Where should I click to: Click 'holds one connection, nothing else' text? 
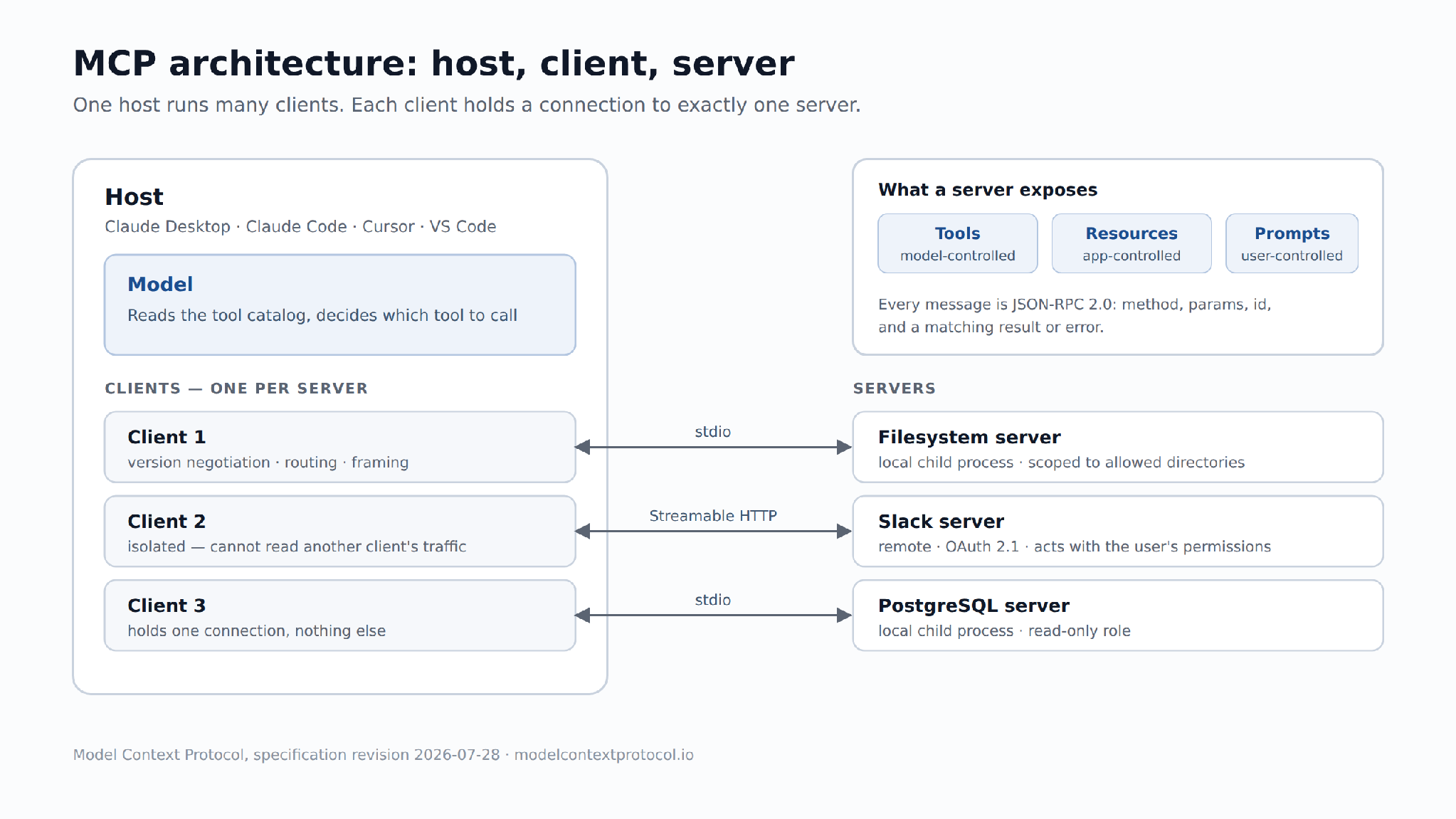(256, 631)
